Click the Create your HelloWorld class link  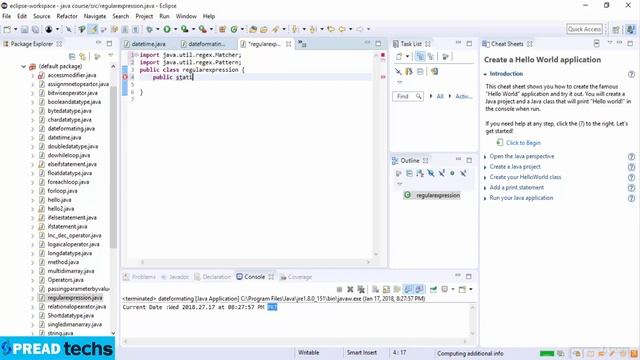coord(525,177)
